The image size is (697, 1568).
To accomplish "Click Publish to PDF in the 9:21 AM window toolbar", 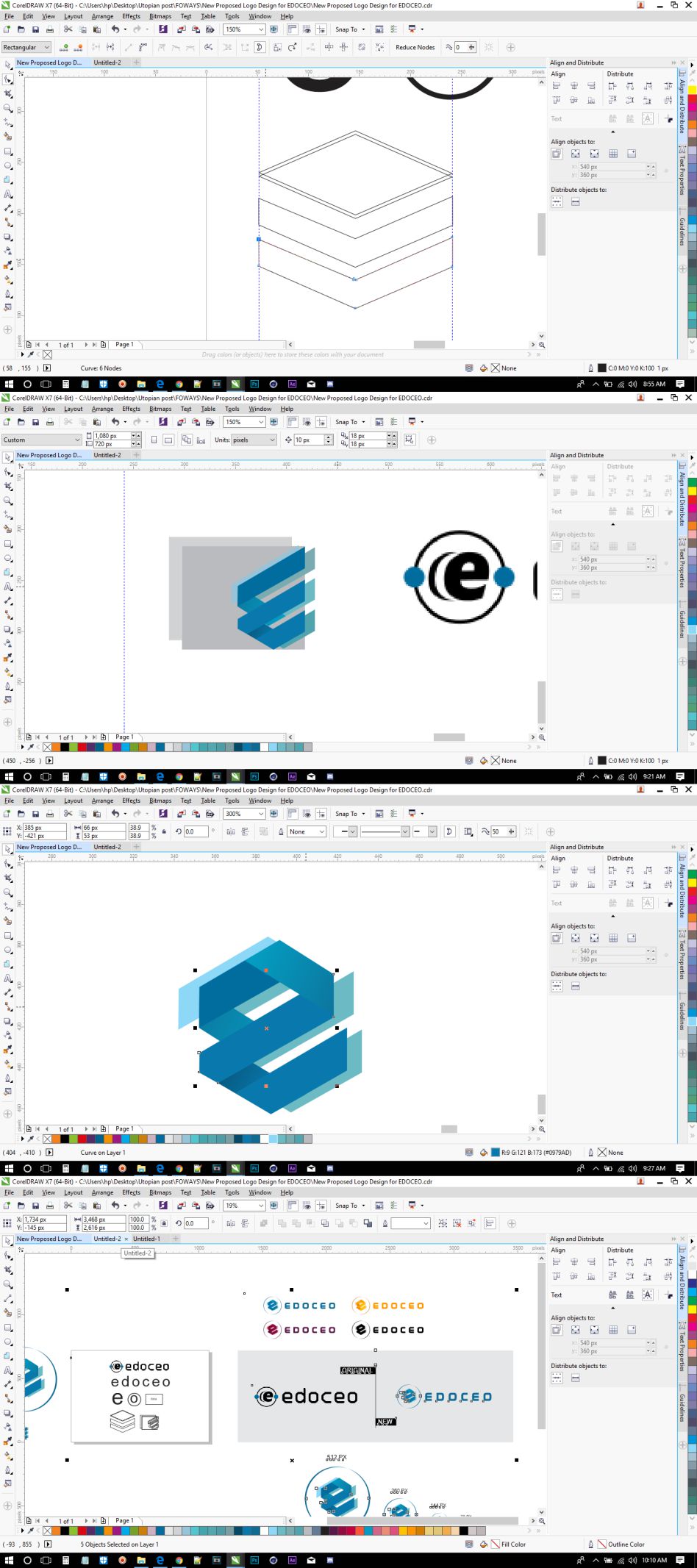I will 210,422.
